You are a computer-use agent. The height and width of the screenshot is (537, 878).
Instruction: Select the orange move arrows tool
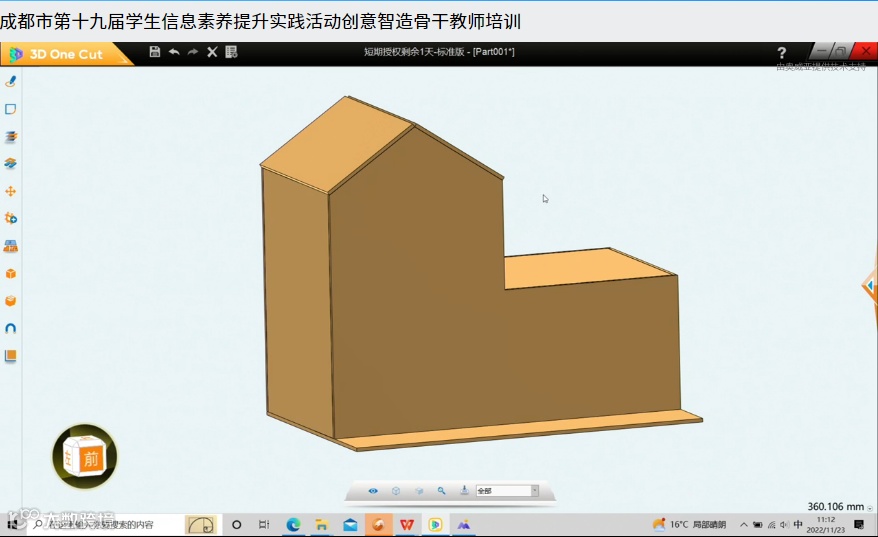click(x=10, y=191)
